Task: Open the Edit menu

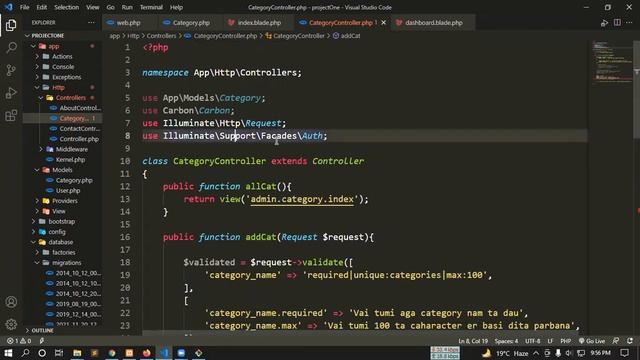Action: click(42, 7)
